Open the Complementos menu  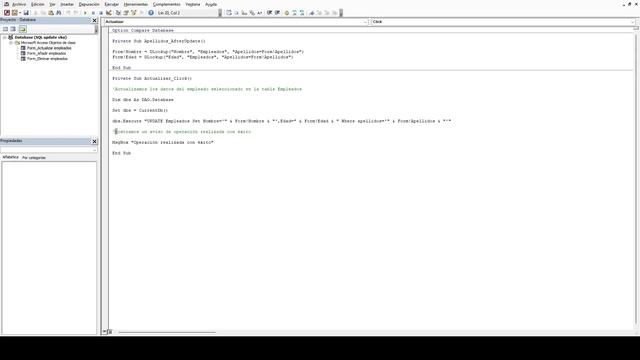[167, 4]
